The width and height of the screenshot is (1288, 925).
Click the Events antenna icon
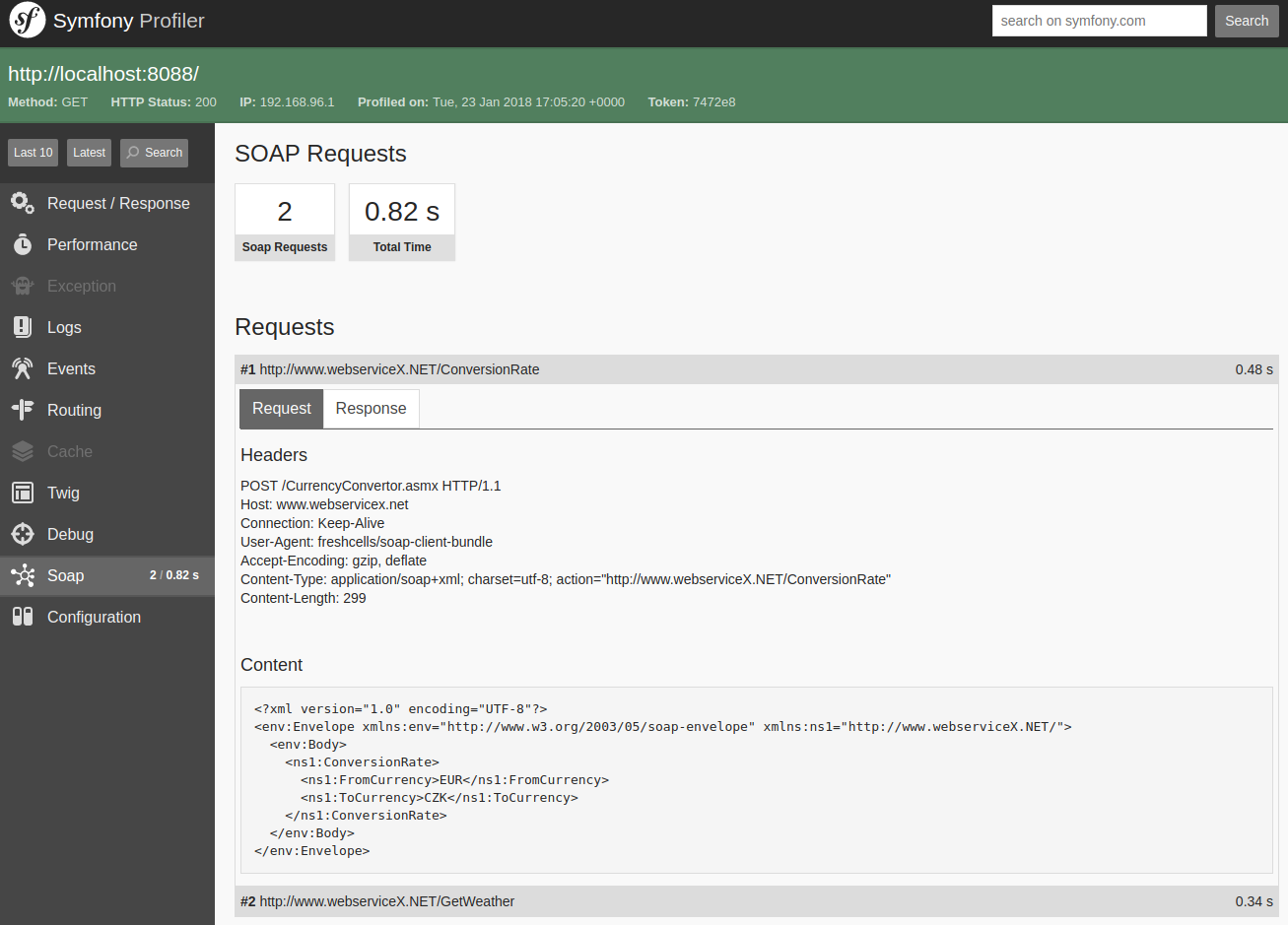tap(23, 368)
